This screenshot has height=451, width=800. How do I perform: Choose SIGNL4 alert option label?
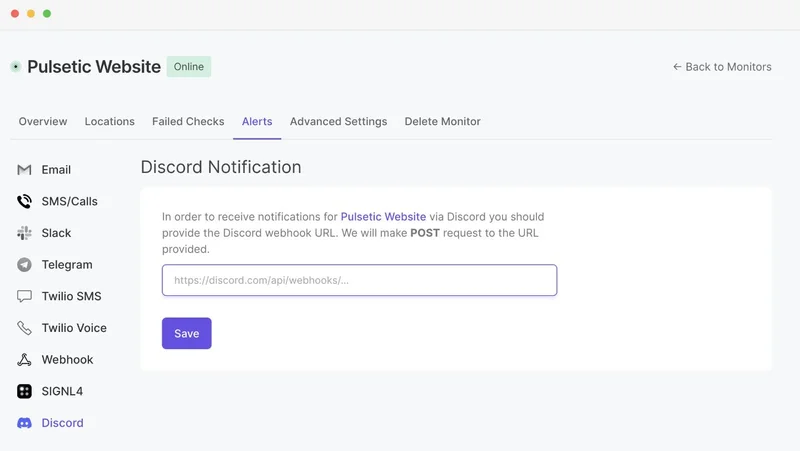[x=62, y=391]
